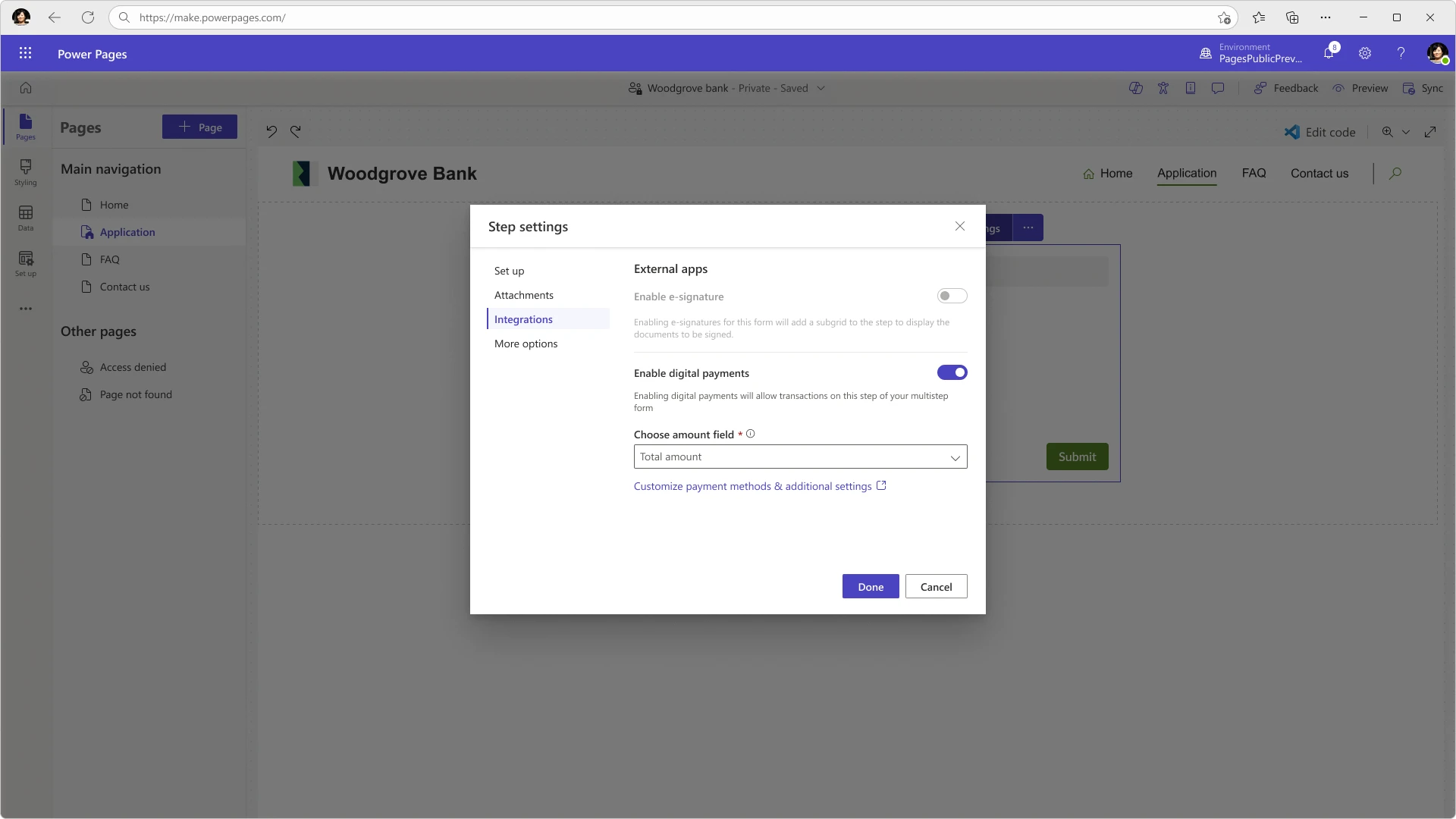This screenshot has width=1456, height=819.
Task: Click the browser address bar
Action: [x=455, y=17]
